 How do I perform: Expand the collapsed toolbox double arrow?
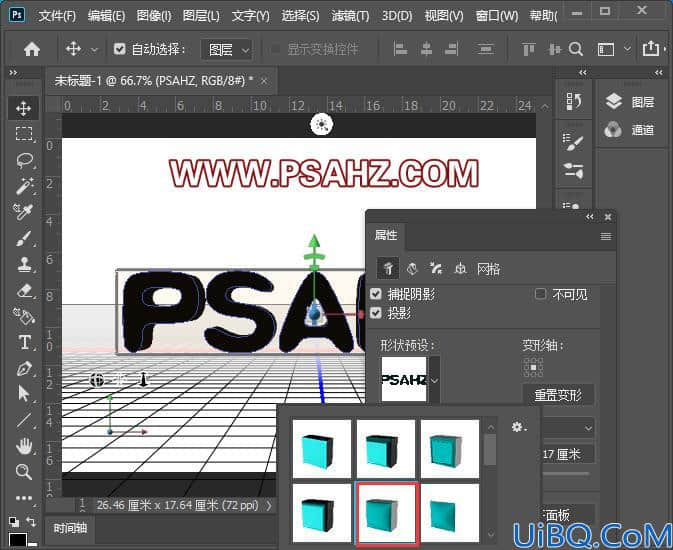tap(13, 73)
